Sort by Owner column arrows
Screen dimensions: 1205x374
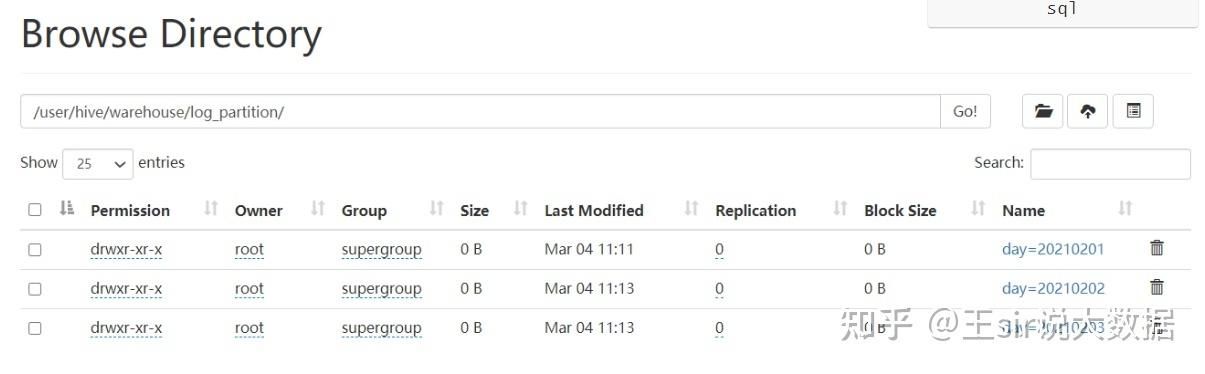tap(318, 209)
